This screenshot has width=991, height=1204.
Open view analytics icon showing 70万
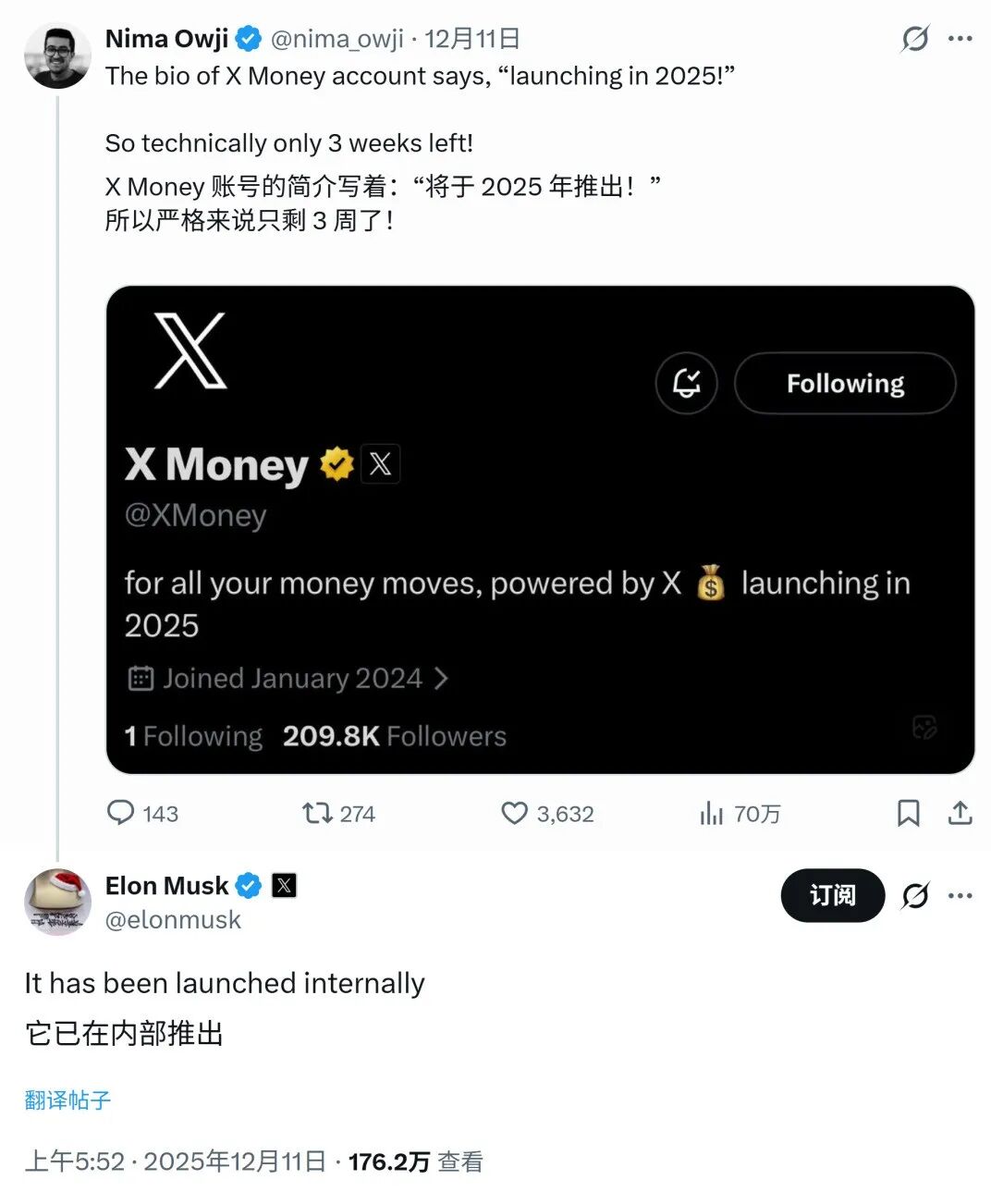[x=711, y=813]
